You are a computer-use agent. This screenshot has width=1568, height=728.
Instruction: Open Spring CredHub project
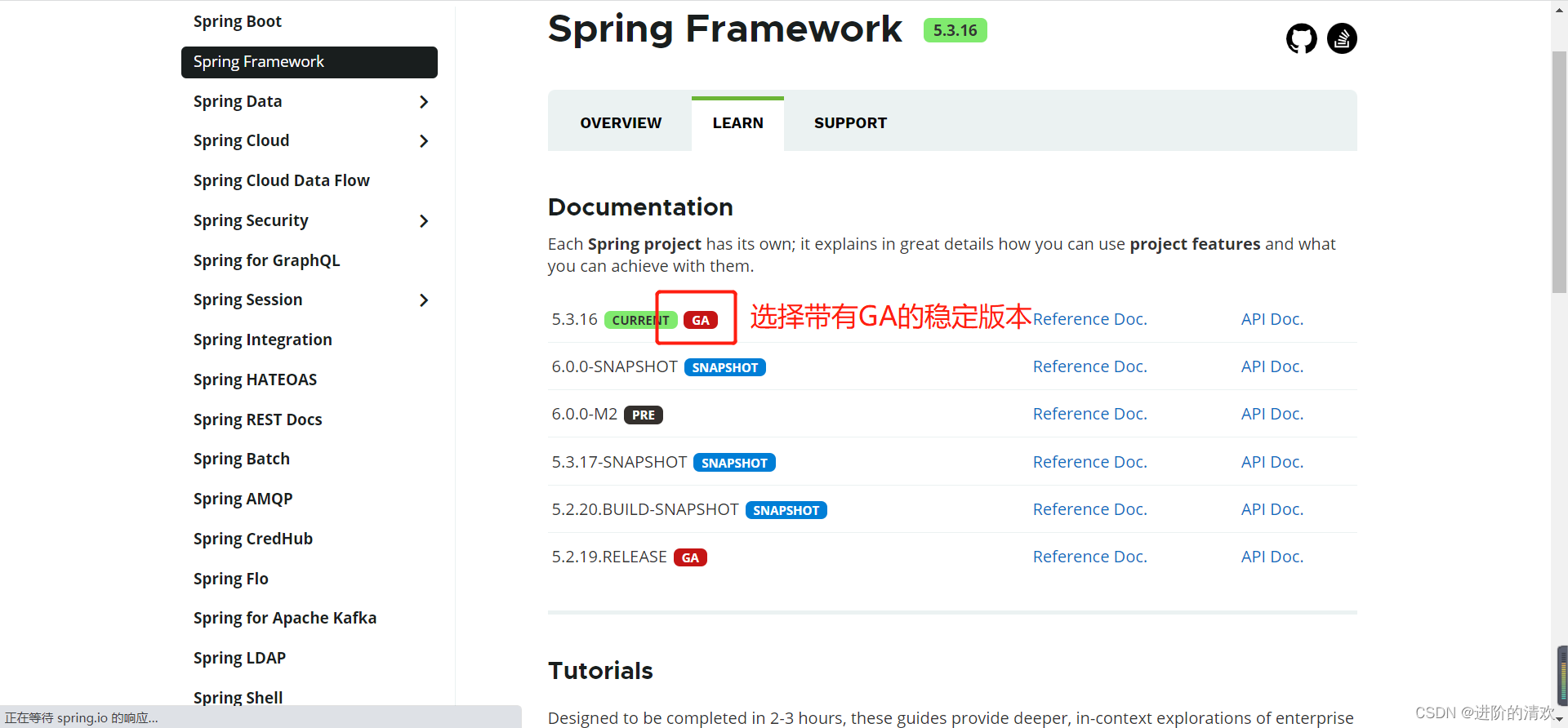click(252, 539)
